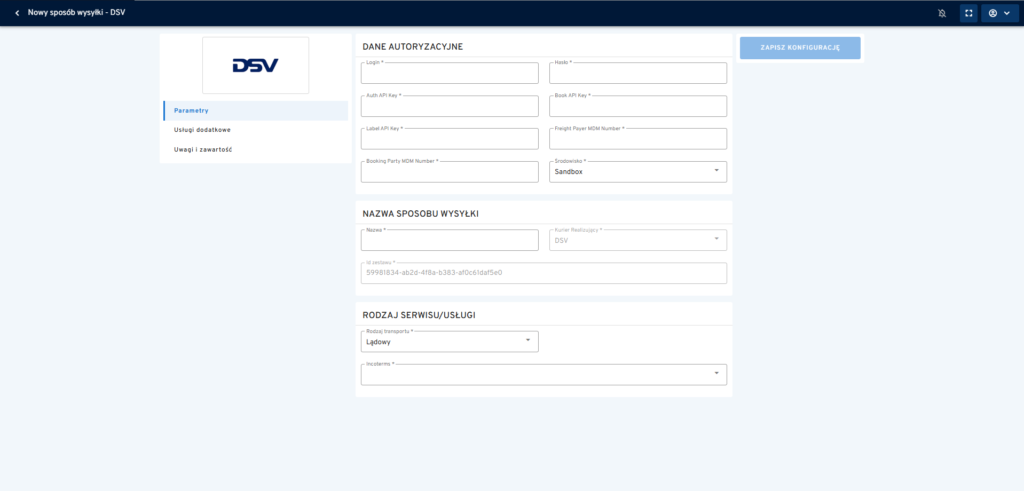Click the Book API Key field

click(638, 107)
